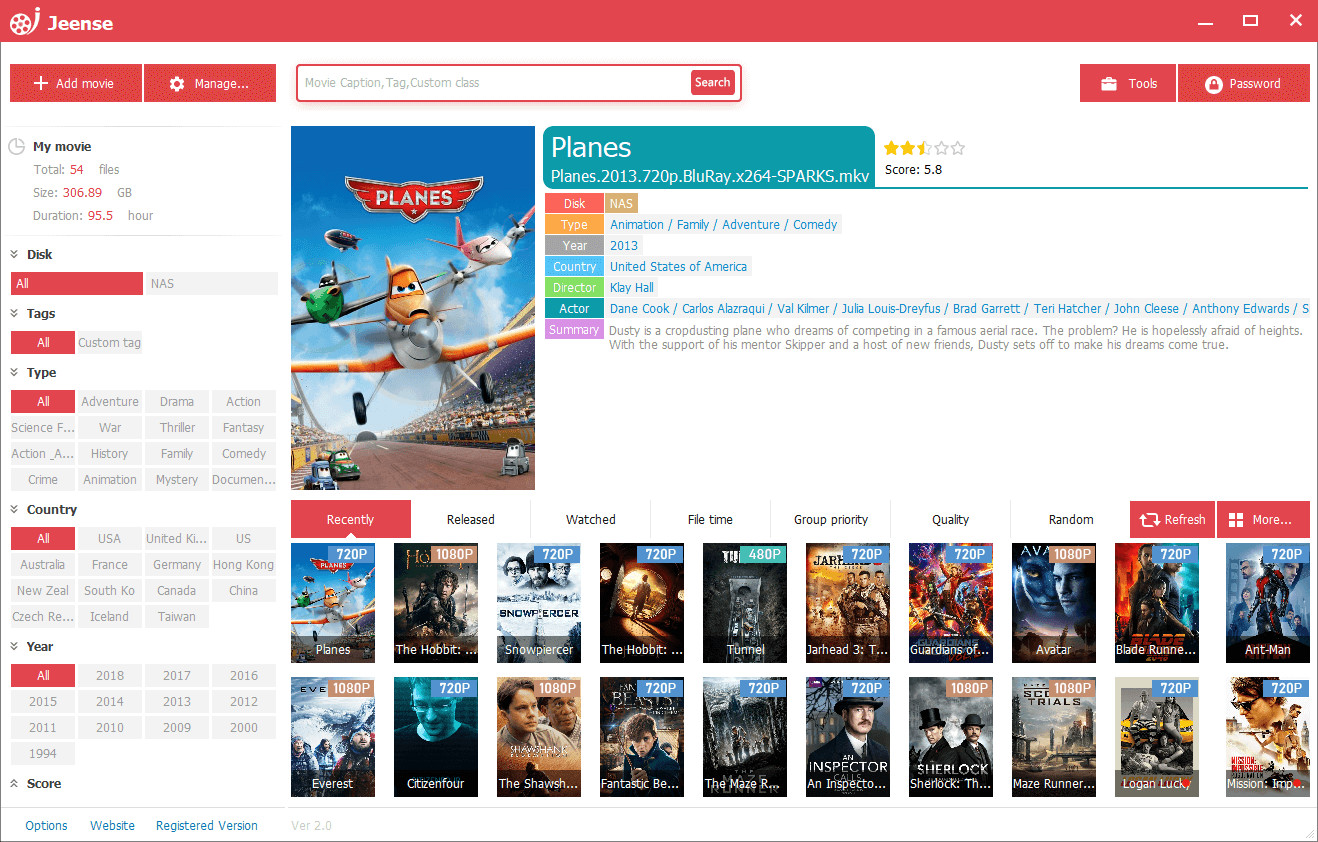
Task: Switch to Group priority tab
Action: [x=831, y=520]
